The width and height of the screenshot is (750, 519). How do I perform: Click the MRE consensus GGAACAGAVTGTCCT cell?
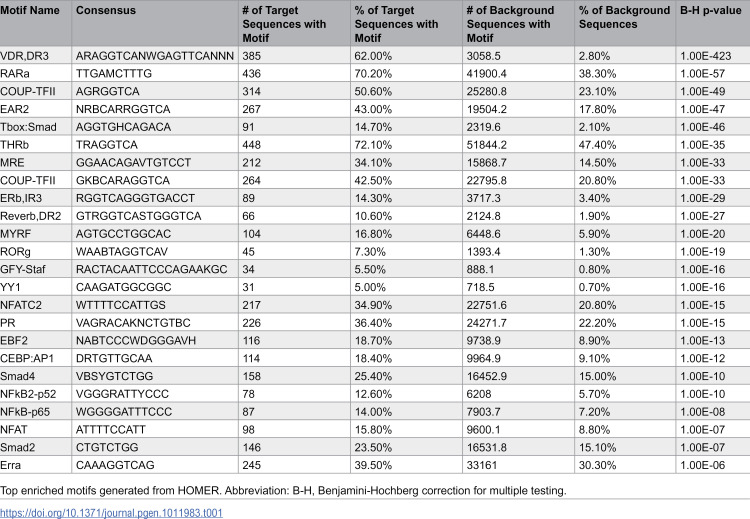tap(155, 162)
